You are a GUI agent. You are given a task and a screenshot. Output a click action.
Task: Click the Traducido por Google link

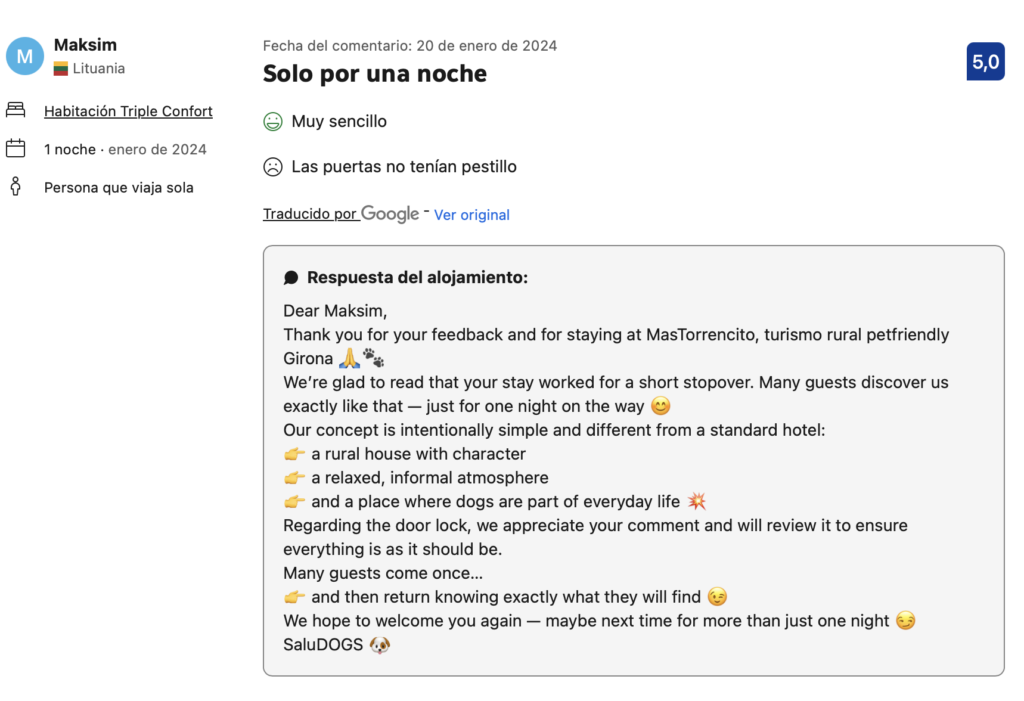[340, 214]
